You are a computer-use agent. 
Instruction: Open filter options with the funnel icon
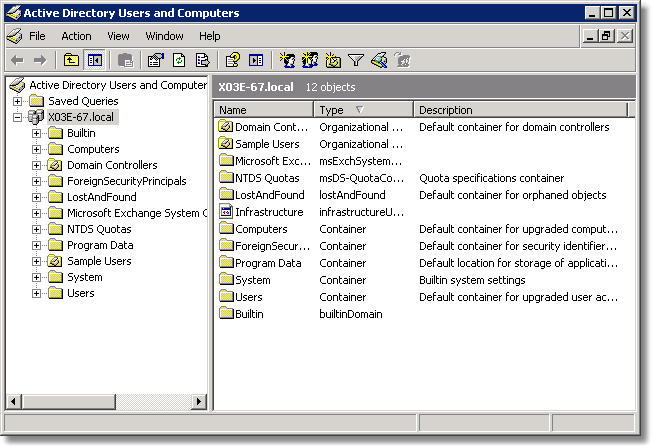click(x=356, y=61)
